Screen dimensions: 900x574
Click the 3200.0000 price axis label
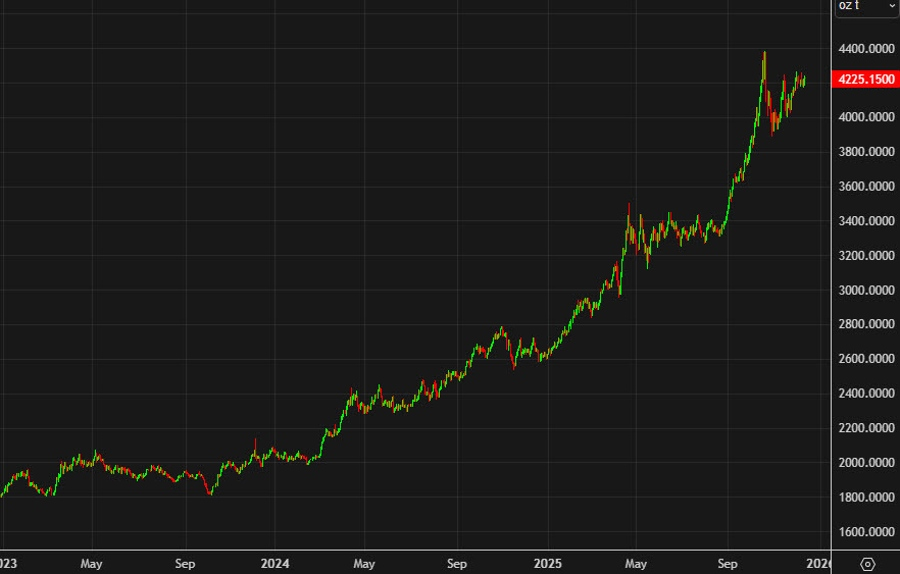click(866, 255)
